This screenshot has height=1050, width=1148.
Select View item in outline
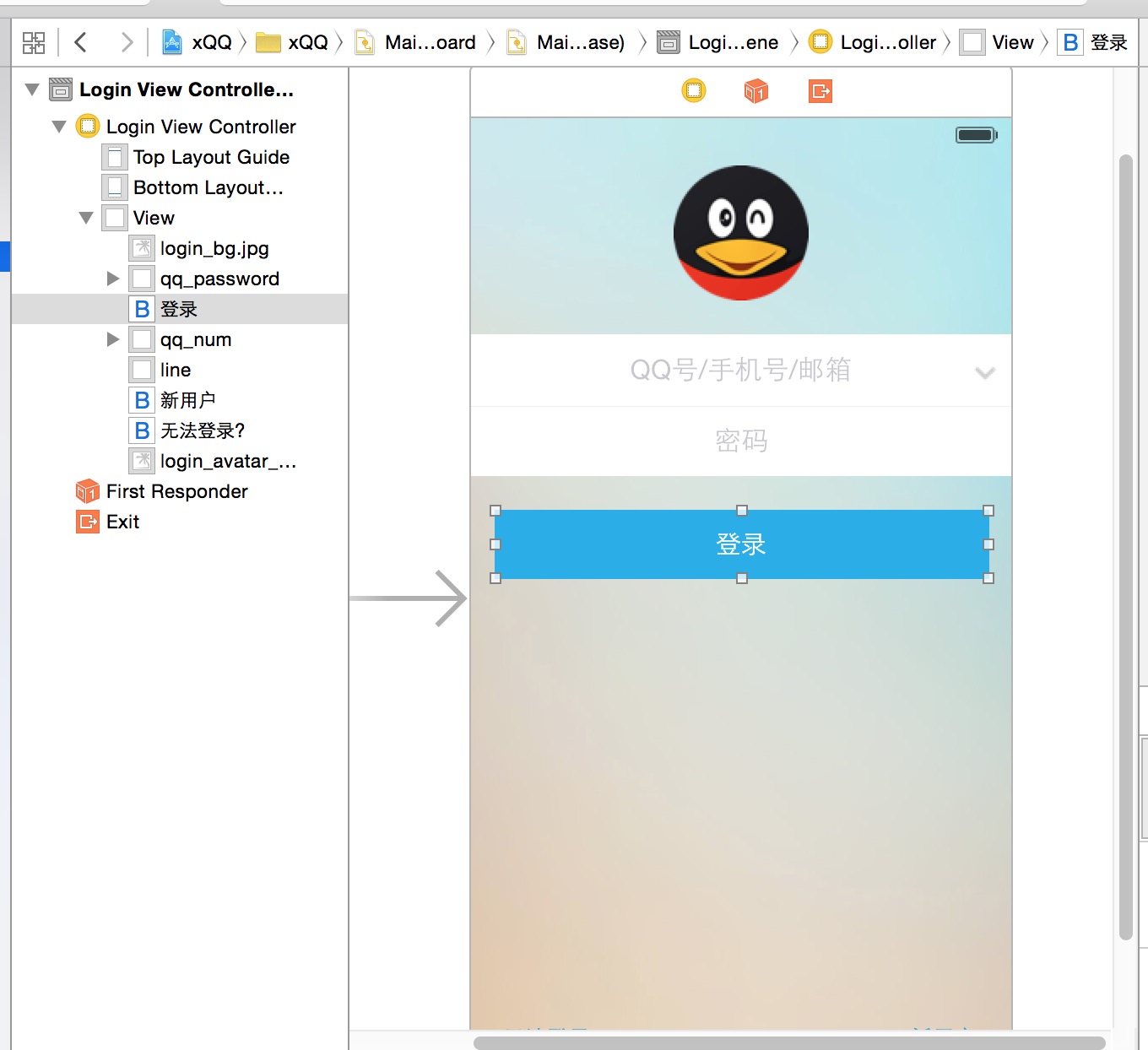[x=180, y=218]
